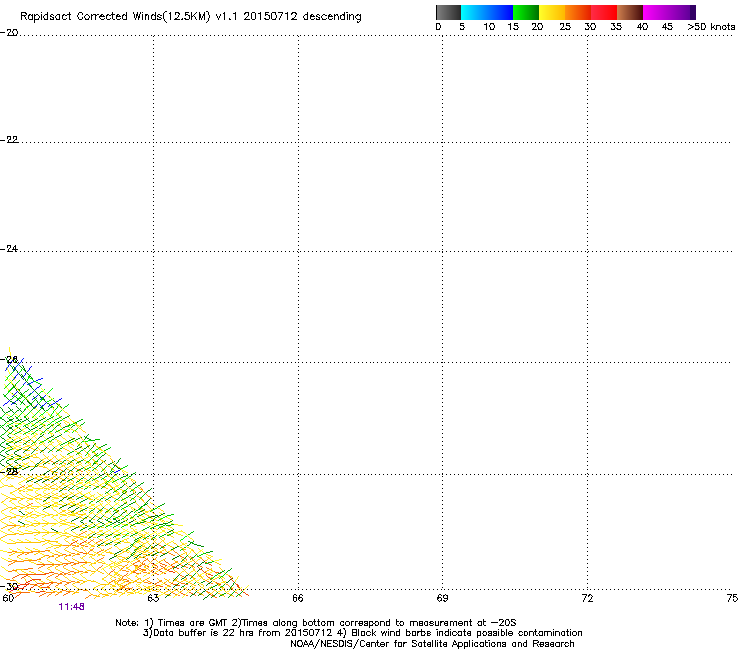Click the longitude label 66

[298, 599]
